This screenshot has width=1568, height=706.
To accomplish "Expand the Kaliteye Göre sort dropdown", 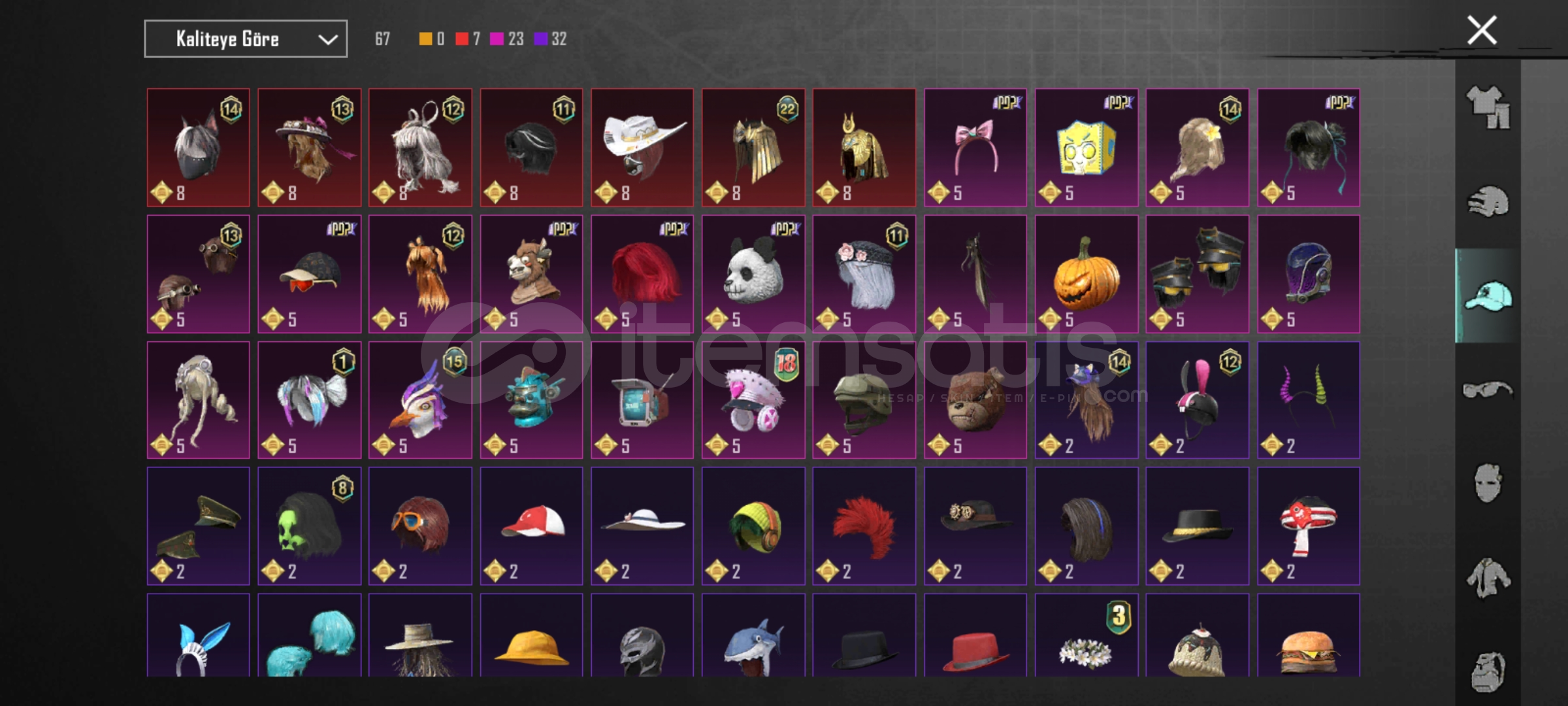I will pos(246,39).
